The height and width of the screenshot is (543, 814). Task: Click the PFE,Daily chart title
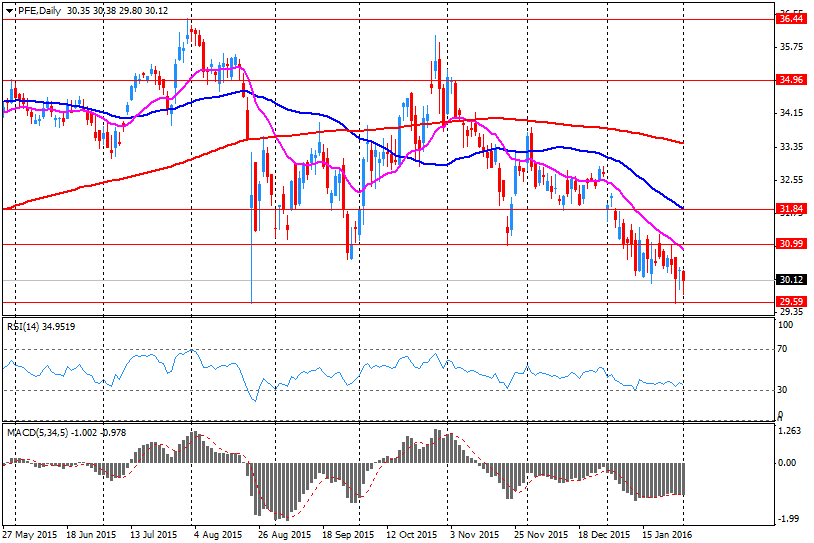[x=39, y=10]
